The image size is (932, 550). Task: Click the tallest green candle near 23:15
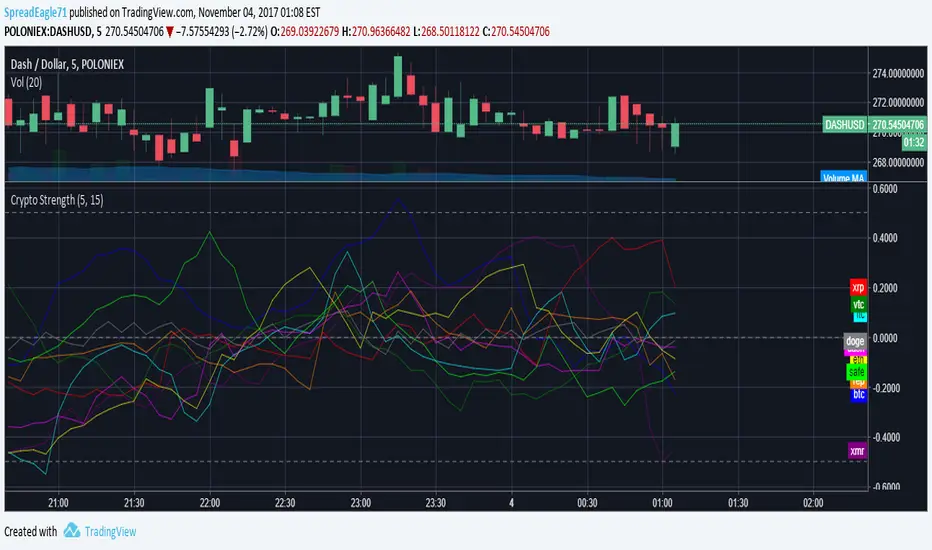(398, 77)
